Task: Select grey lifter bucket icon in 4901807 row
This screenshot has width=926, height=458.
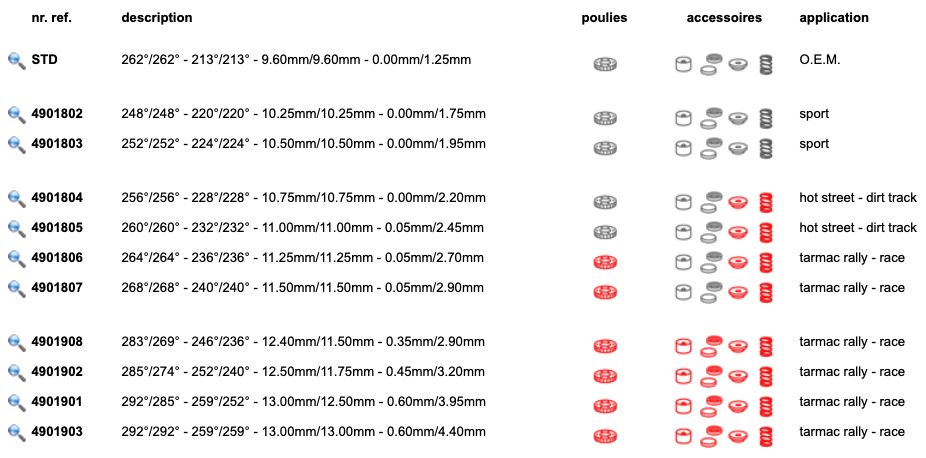Action: (683, 292)
